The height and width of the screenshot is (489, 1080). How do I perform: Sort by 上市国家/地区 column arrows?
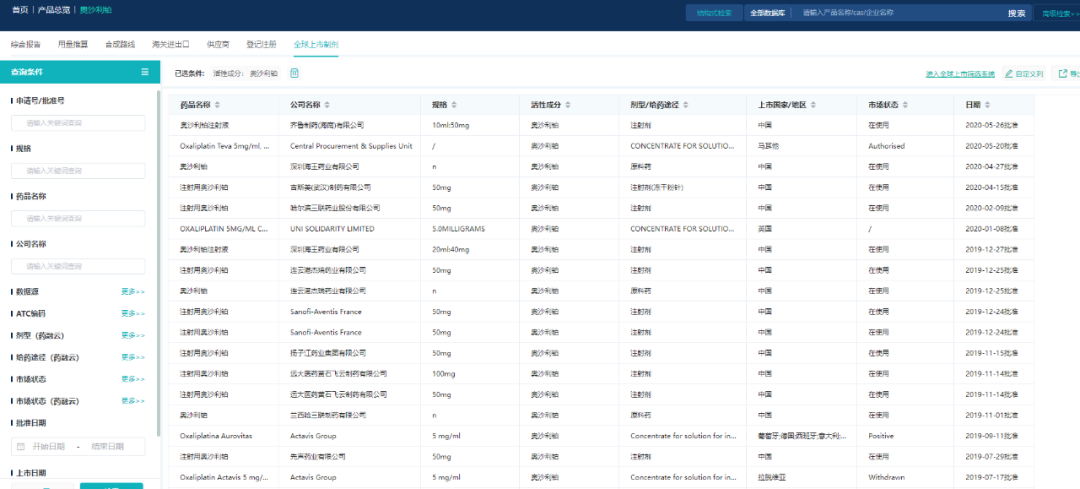[814, 105]
